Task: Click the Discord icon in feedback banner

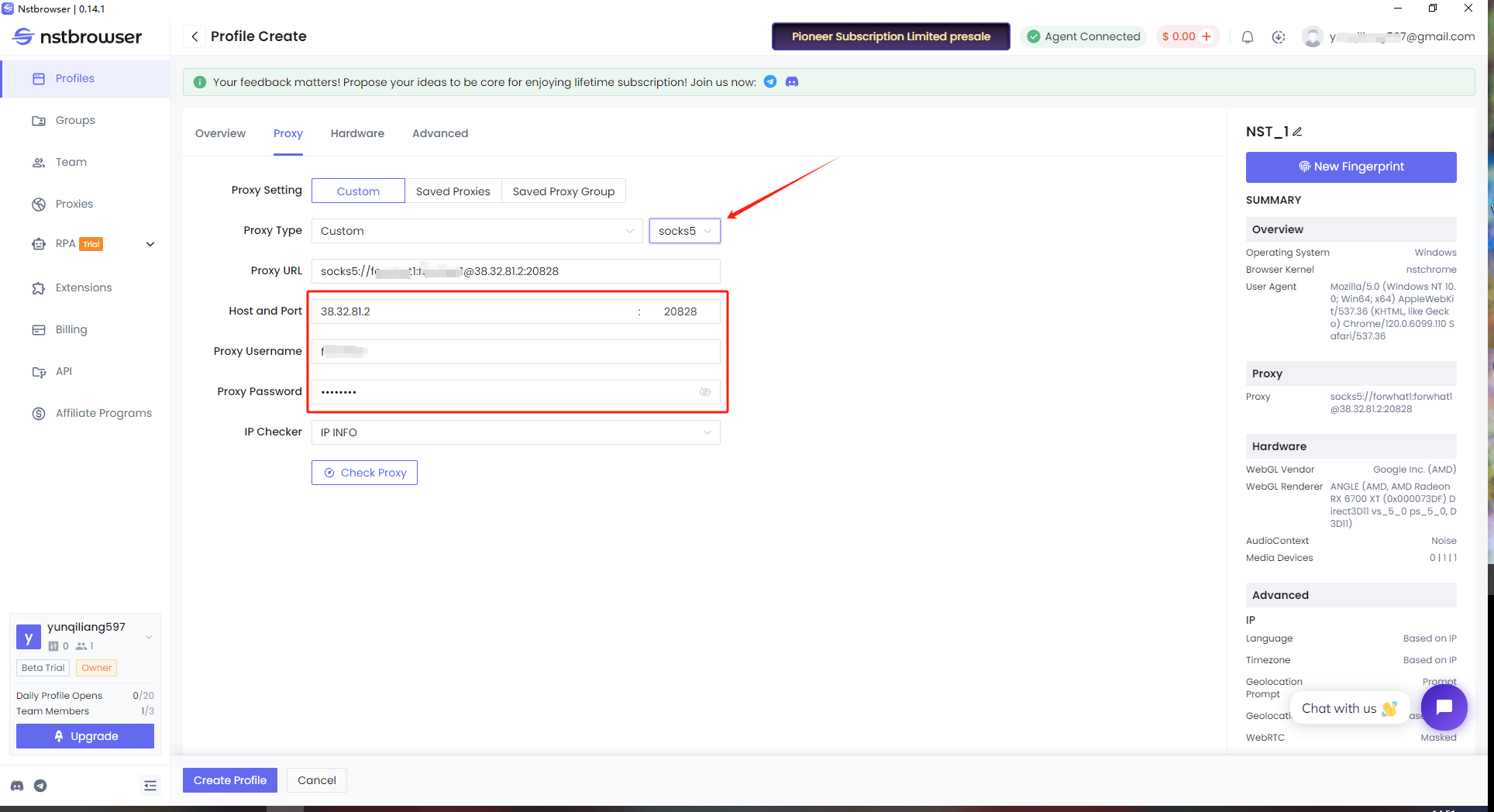Action: pyautogui.click(x=792, y=81)
